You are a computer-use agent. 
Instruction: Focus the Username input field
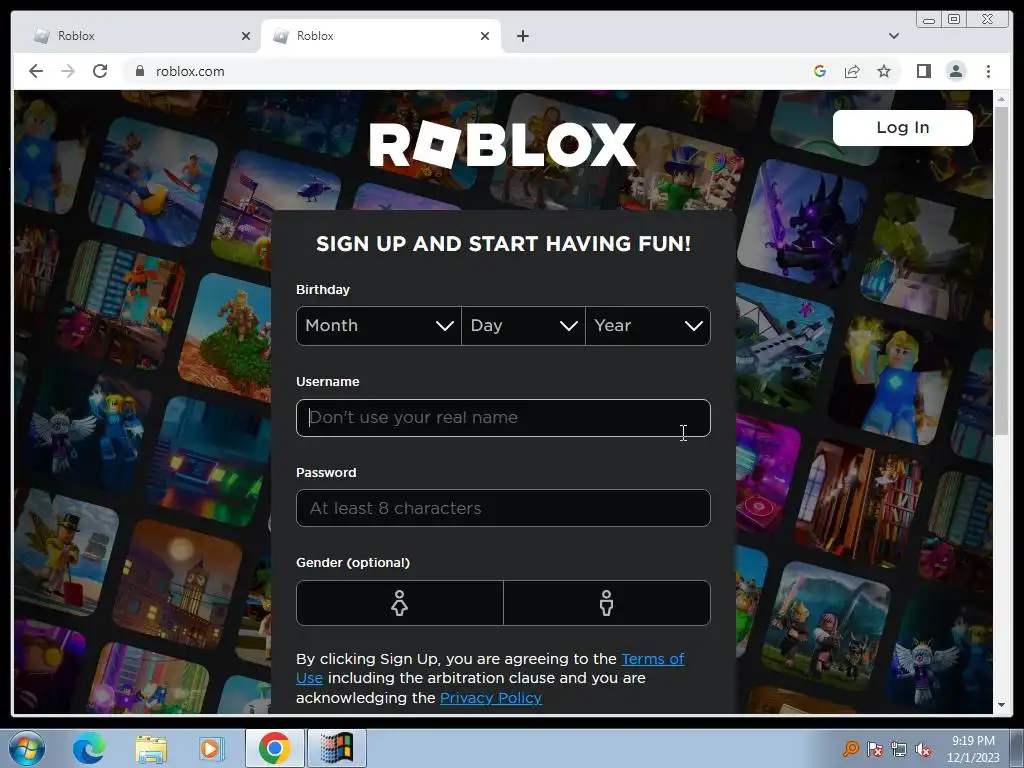pos(503,418)
